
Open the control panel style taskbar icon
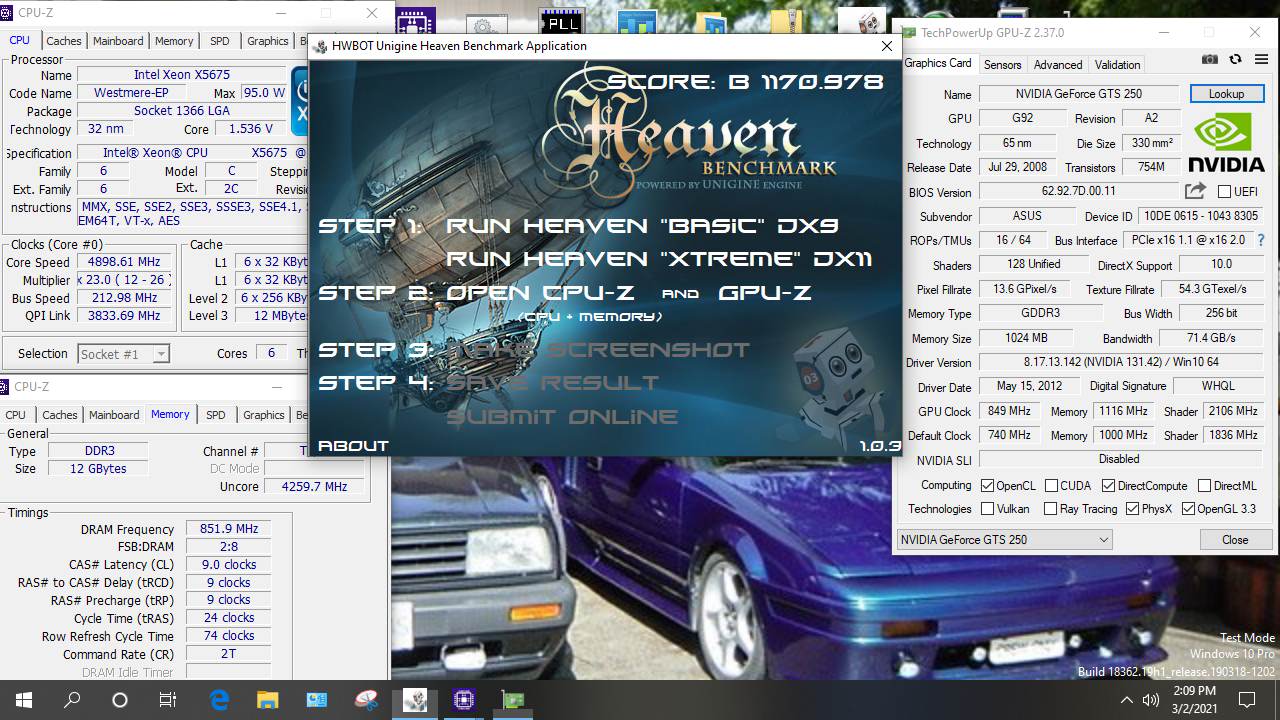[x=317, y=700]
